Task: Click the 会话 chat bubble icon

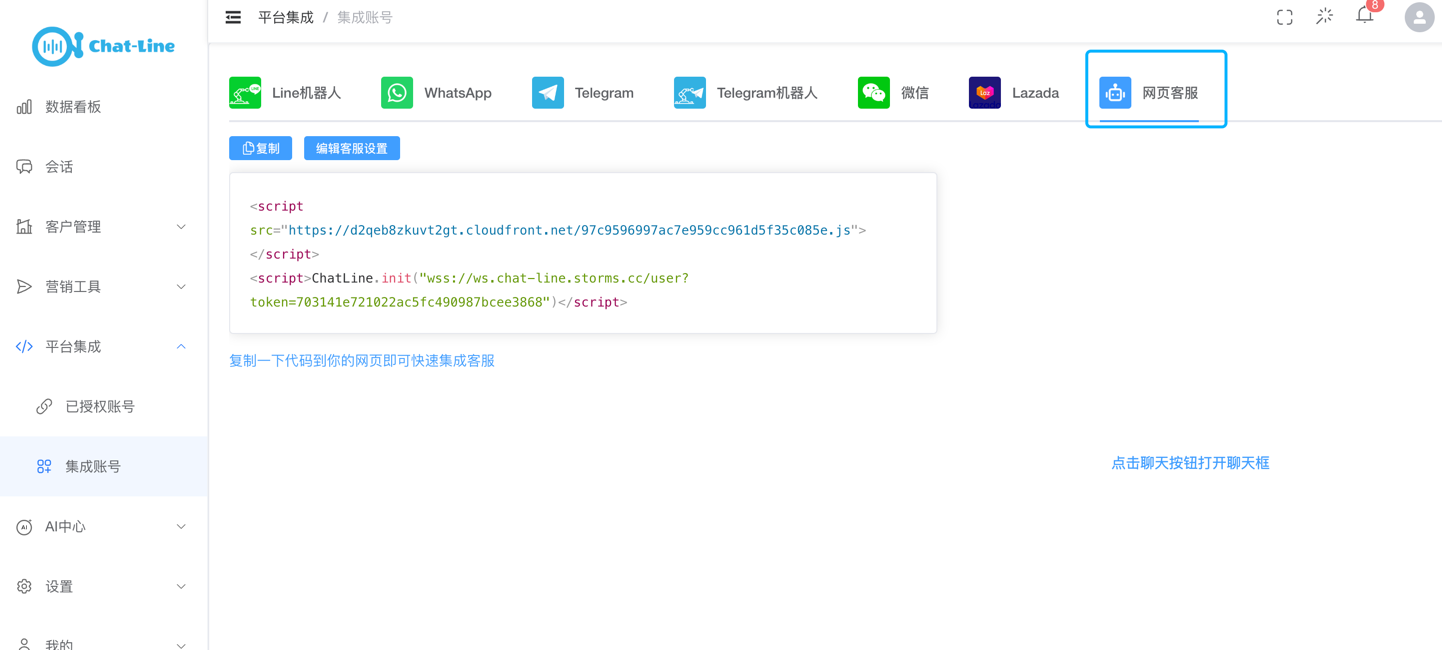Action: (x=24, y=167)
